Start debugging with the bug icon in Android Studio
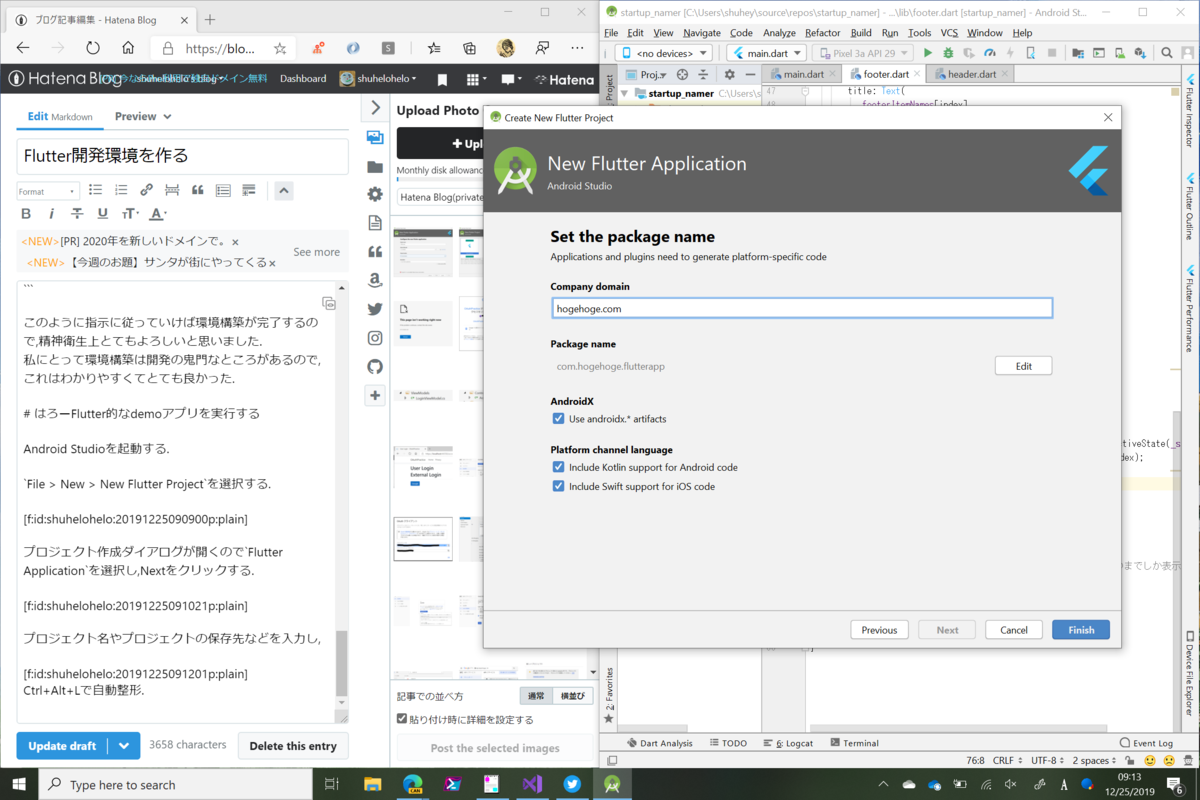Viewport: 1200px width, 800px height. click(x=949, y=53)
